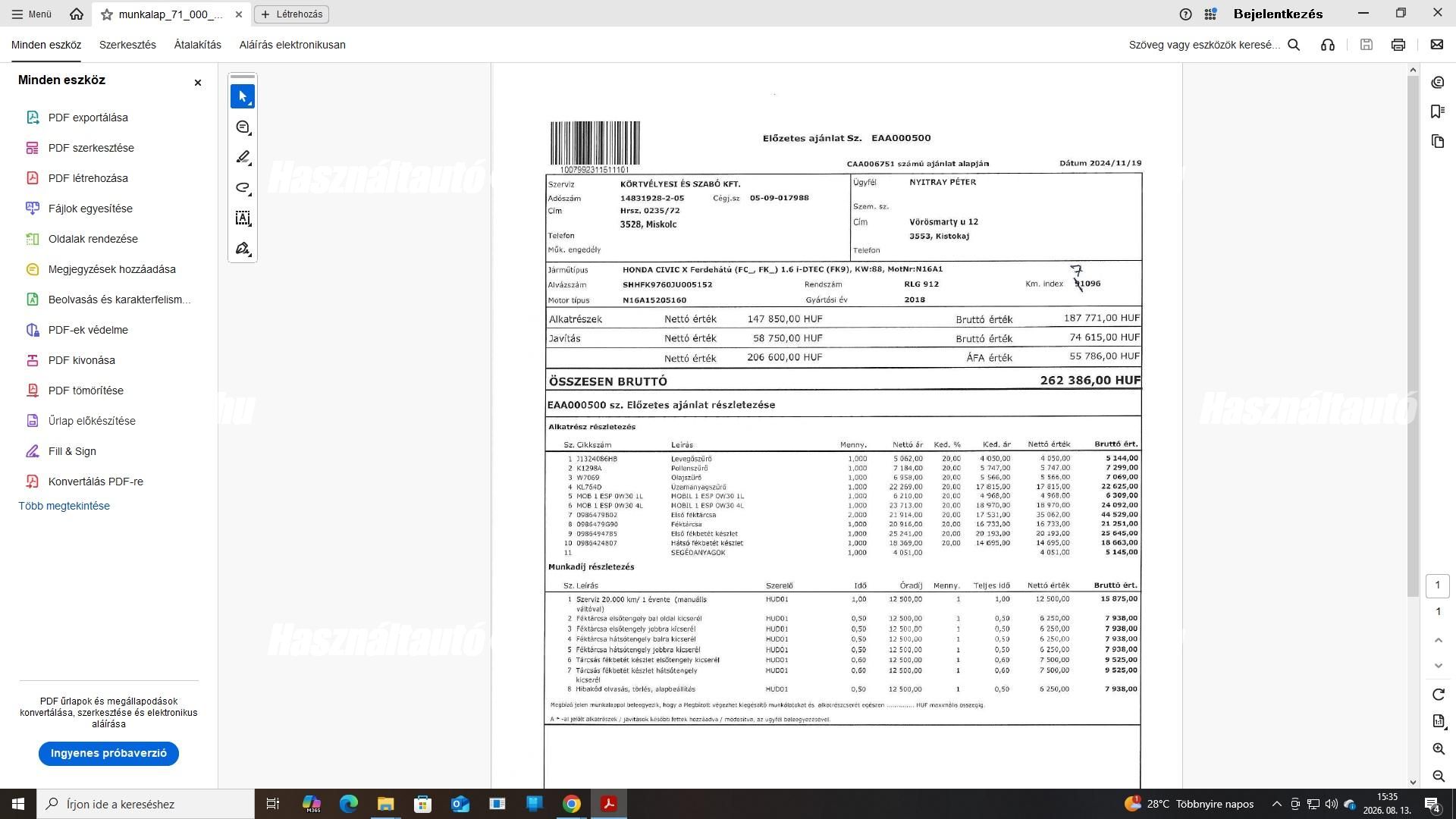Open the Menü hamburger menu
1456x819 pixels.
(32, 14)
